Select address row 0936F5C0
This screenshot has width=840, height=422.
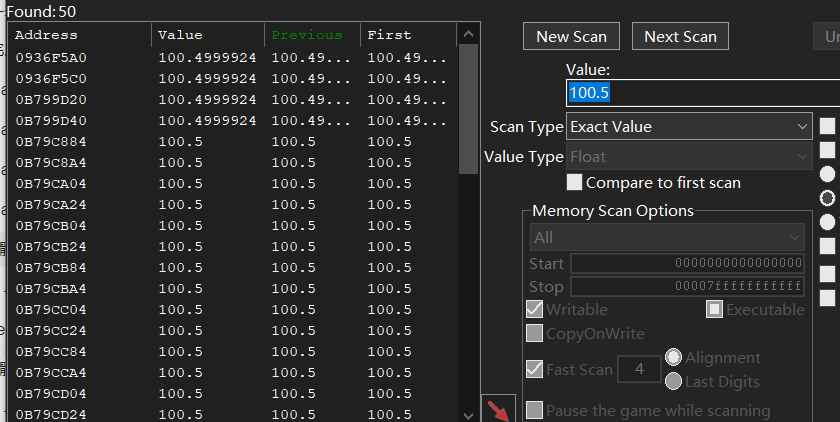(x=233, y=79)
